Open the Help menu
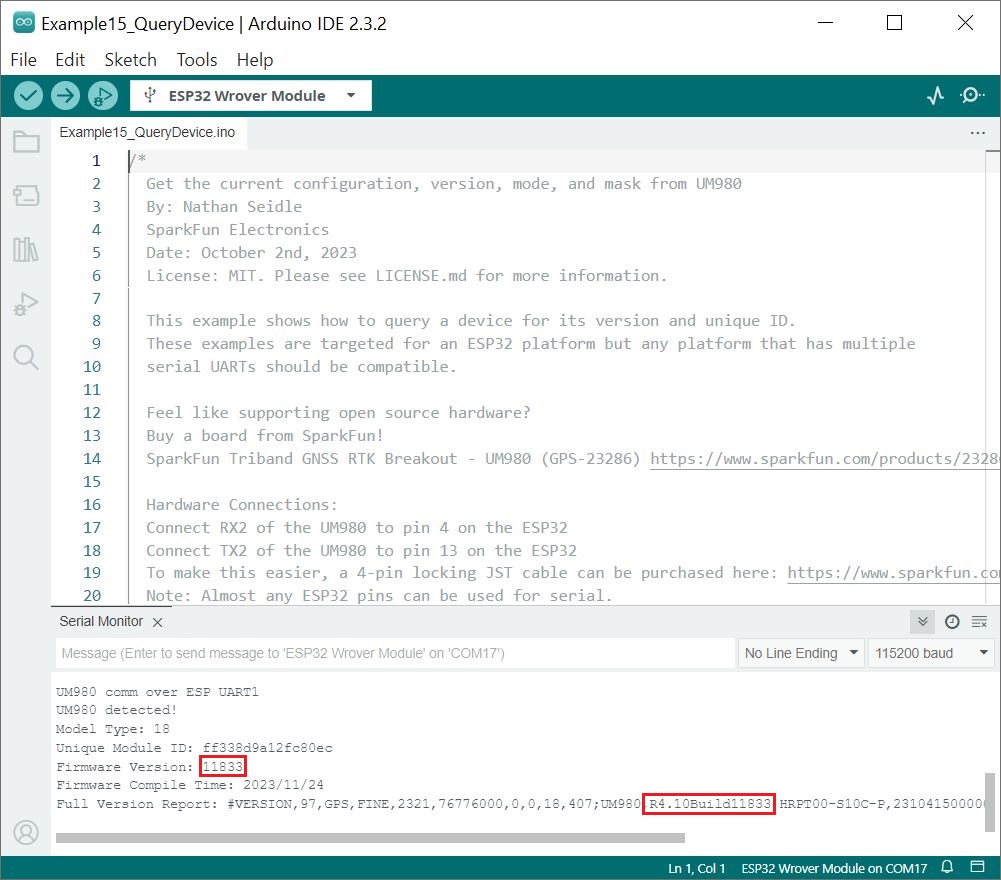 tap(255, 60)
